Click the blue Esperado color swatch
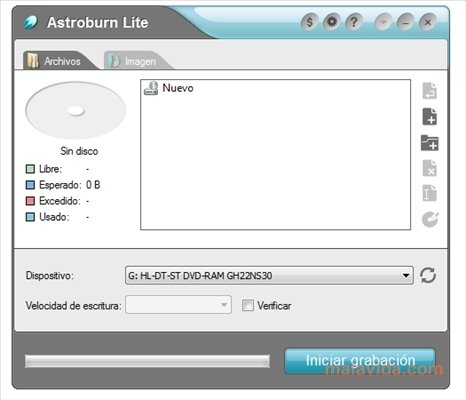The image size is (466, 400). pyautogui.click(x=30, y=185)
